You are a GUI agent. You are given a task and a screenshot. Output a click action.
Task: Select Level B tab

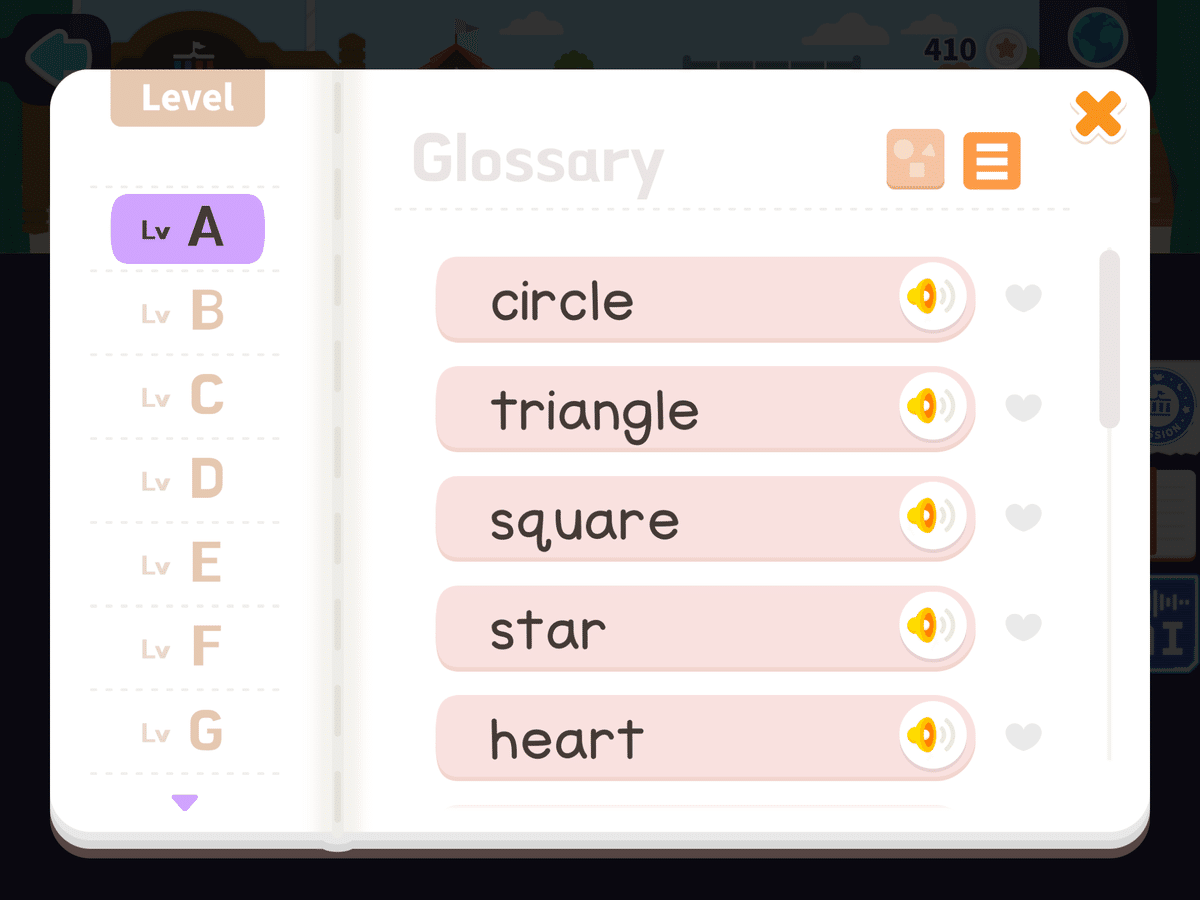pyautogui.click(x=185, y=312)
